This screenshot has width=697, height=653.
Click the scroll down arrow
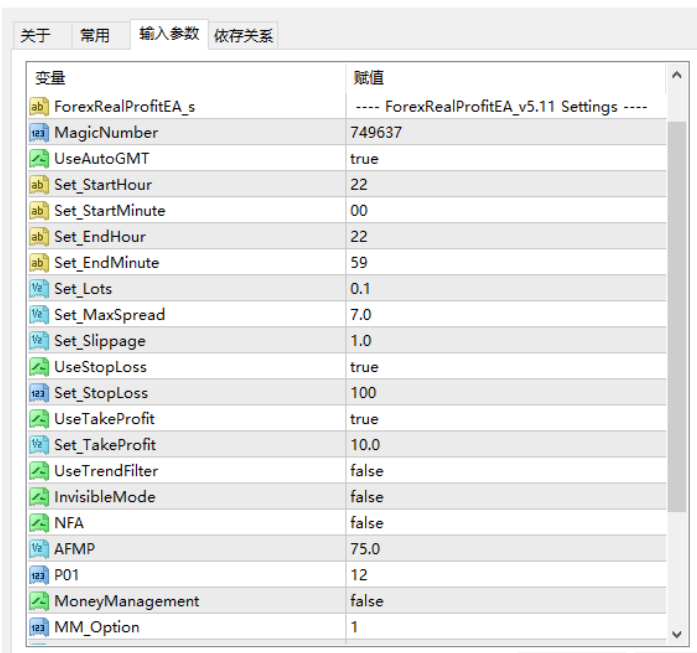tap(677, 634)
